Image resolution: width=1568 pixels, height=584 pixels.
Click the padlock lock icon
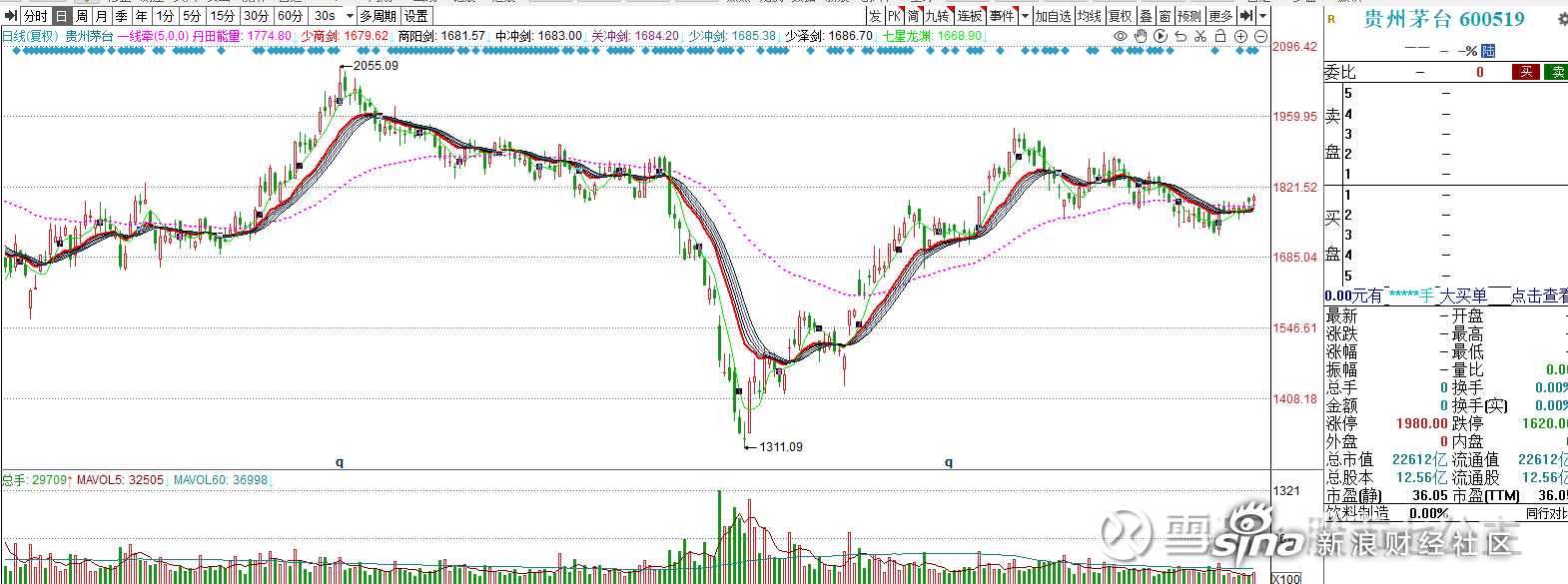tap(1219, 36)
